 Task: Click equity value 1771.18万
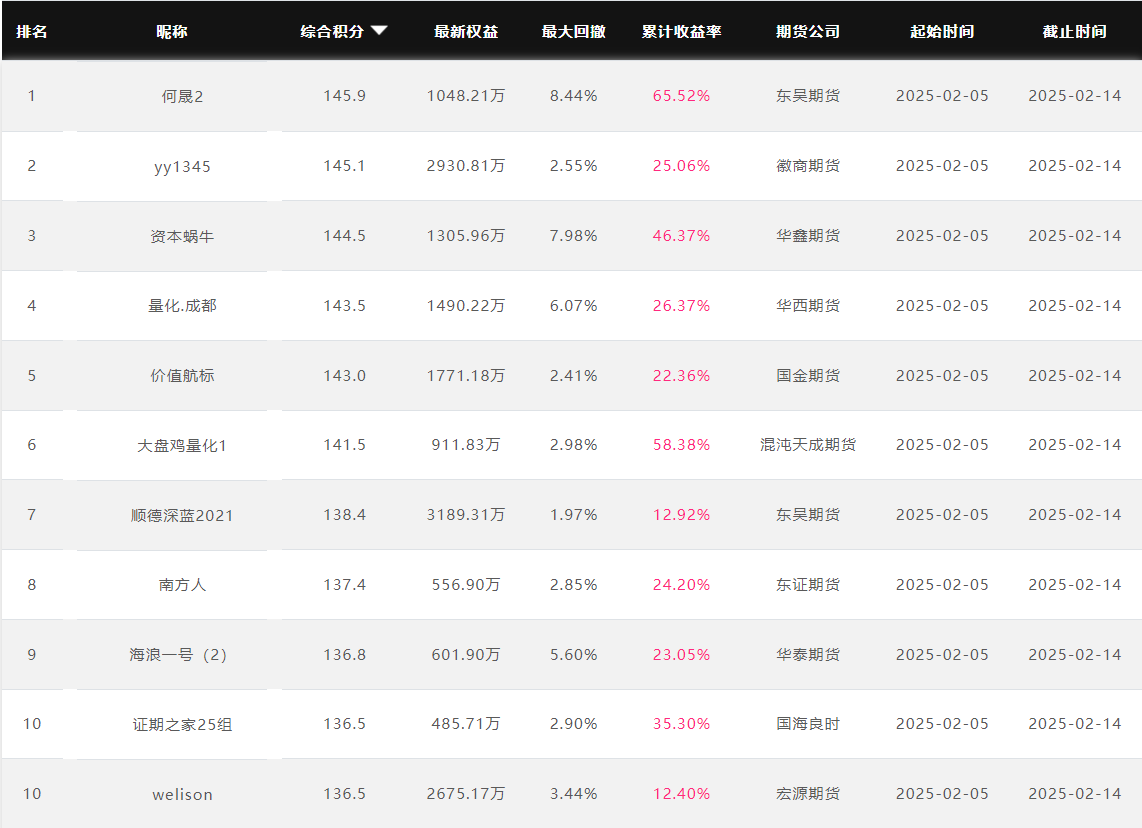click(x=466, y=375)
